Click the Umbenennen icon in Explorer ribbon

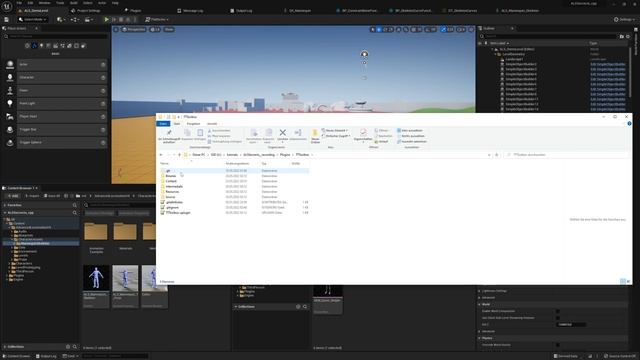[298, 132]
